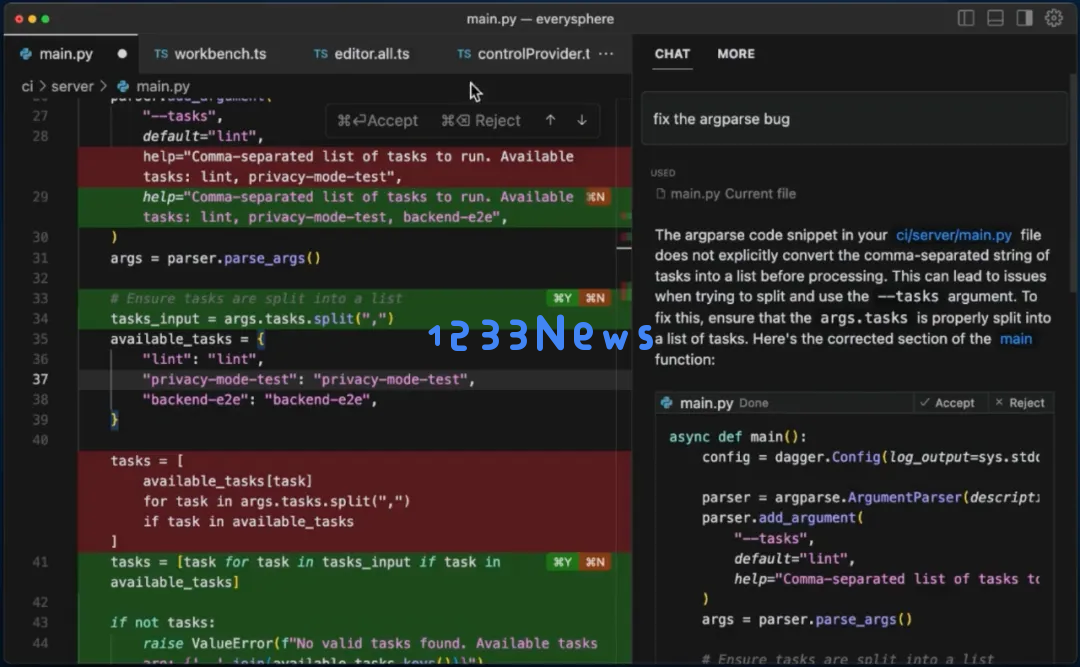Screen dimensions: 1080x667
Task: Click 'if not tasks:' on line 43
Action: pos(163,622)
